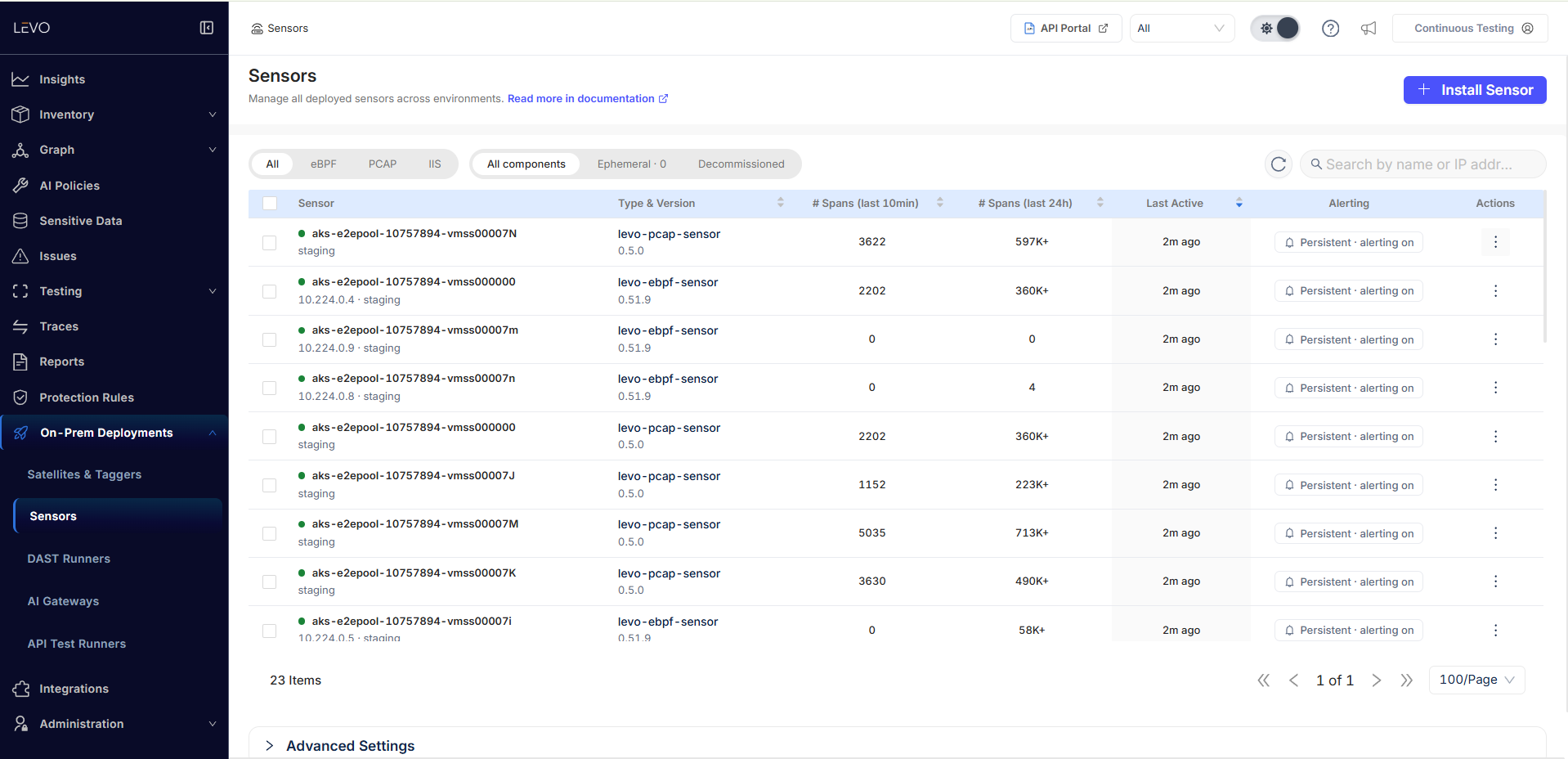Open actions menu for vmss00007N row
Image resolution: width=1568 pixels, height=759 pixels.
pos(1495,242)
